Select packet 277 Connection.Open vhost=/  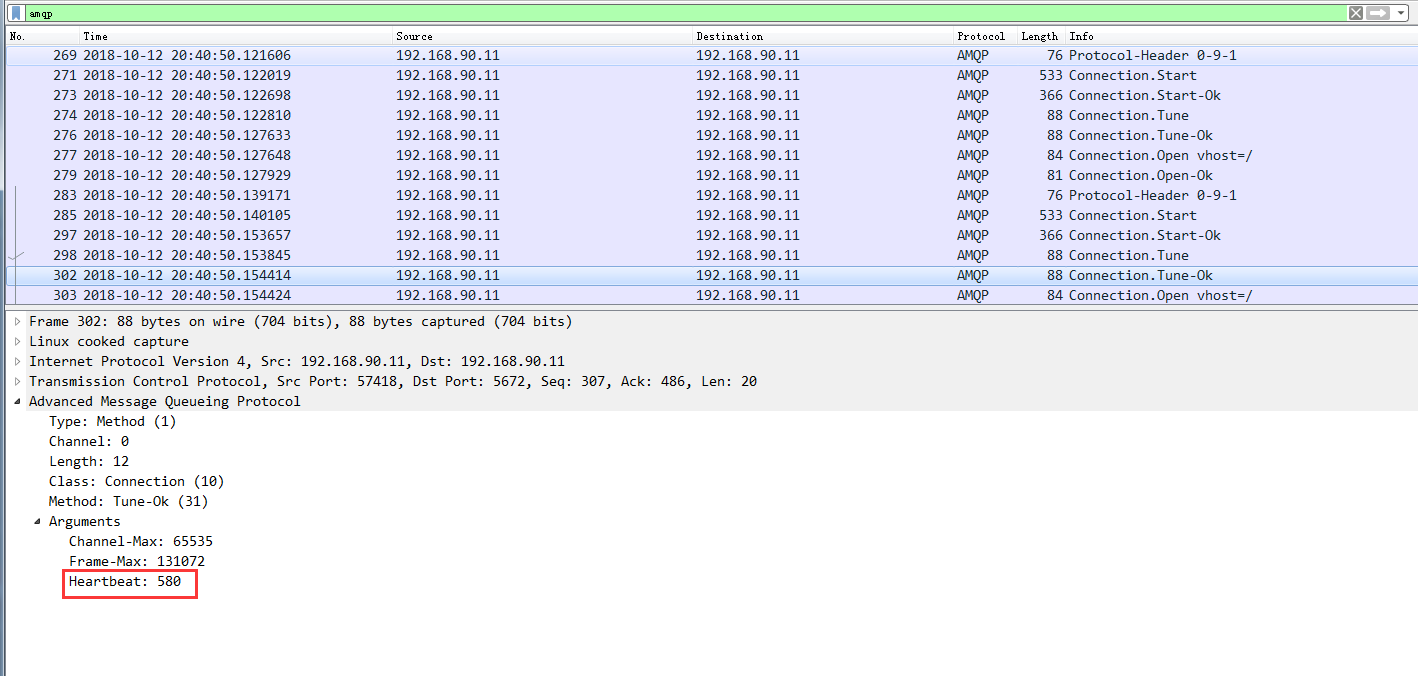pyautogui.click(x=711, y=155)
